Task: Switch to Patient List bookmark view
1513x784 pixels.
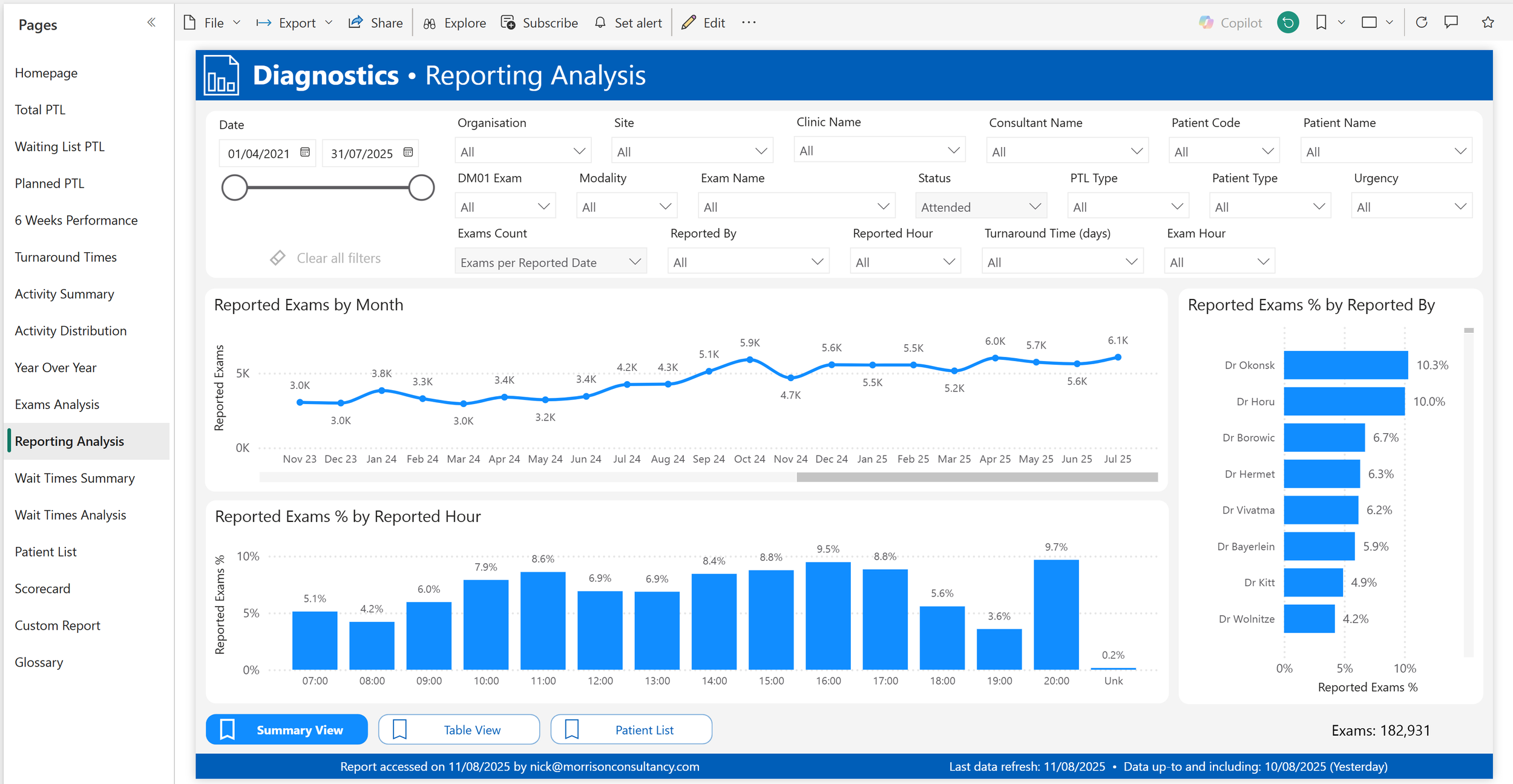Action: point(631,730)
